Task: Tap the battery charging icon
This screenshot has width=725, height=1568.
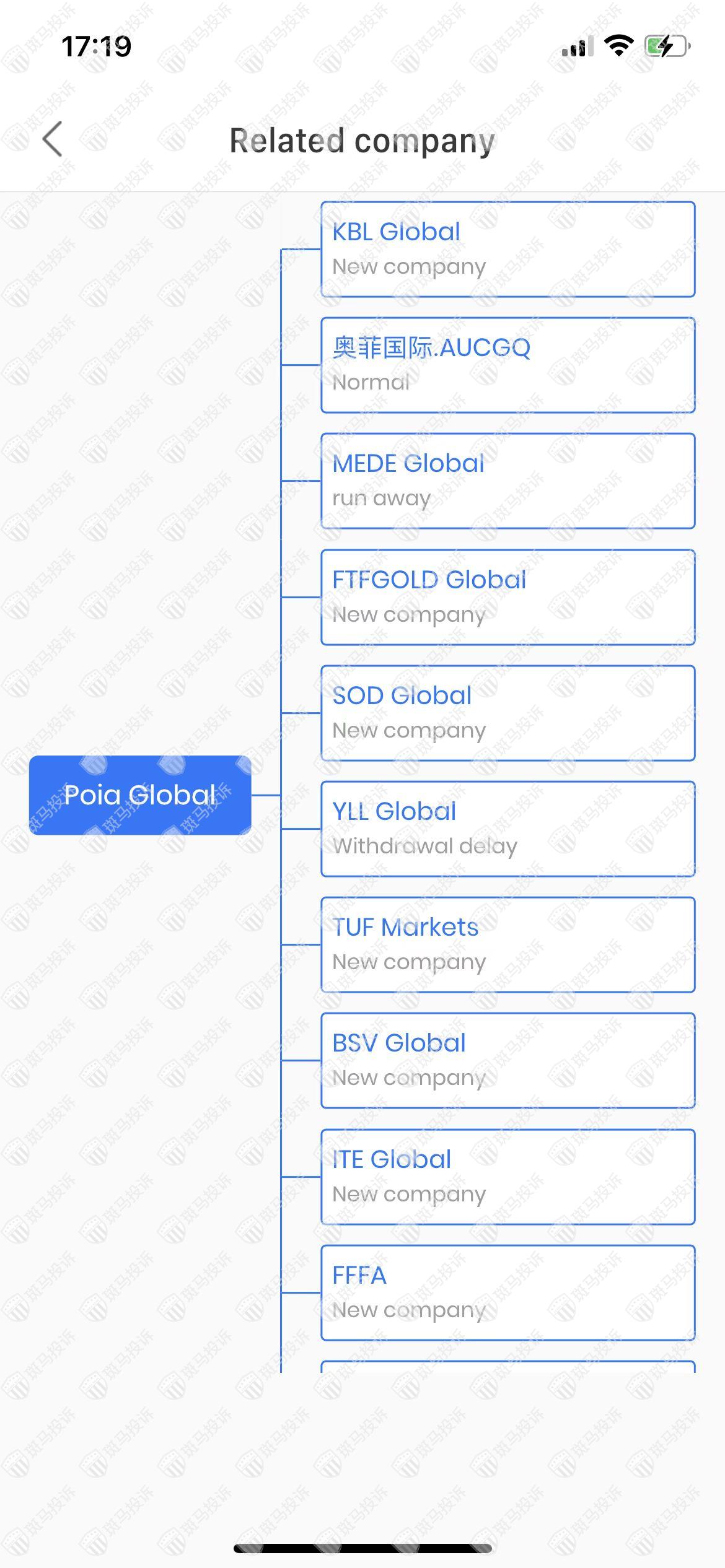Action: coord(667,46)
